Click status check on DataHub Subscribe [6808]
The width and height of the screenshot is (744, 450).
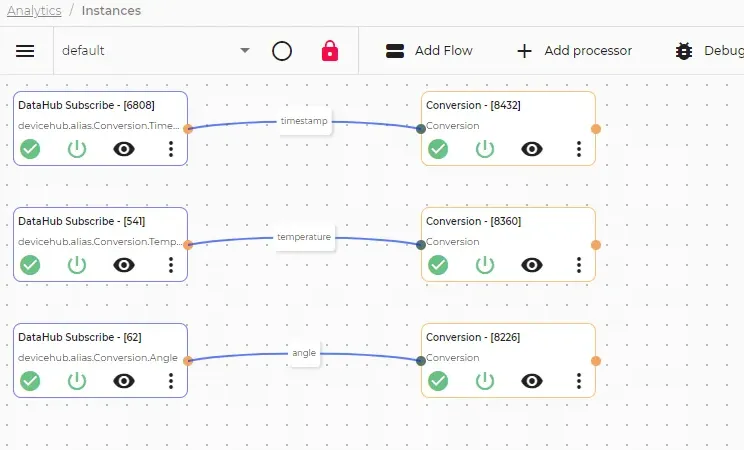(x=30, y=149)
